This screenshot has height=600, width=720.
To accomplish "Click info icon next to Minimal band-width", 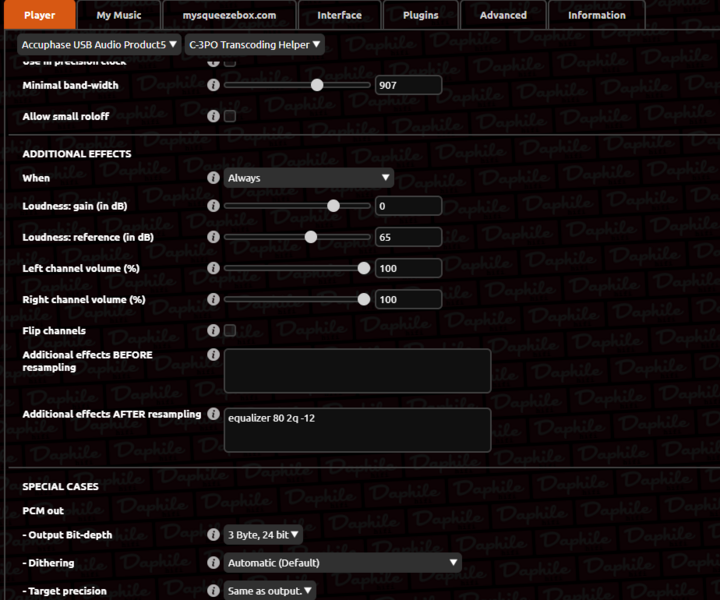I will pyautogui.click(x=213, y=86).
